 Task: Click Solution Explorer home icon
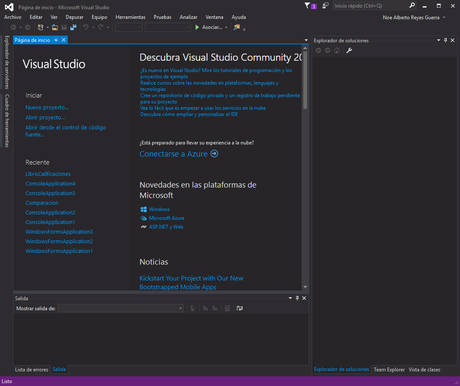click(x=337, y=50)
